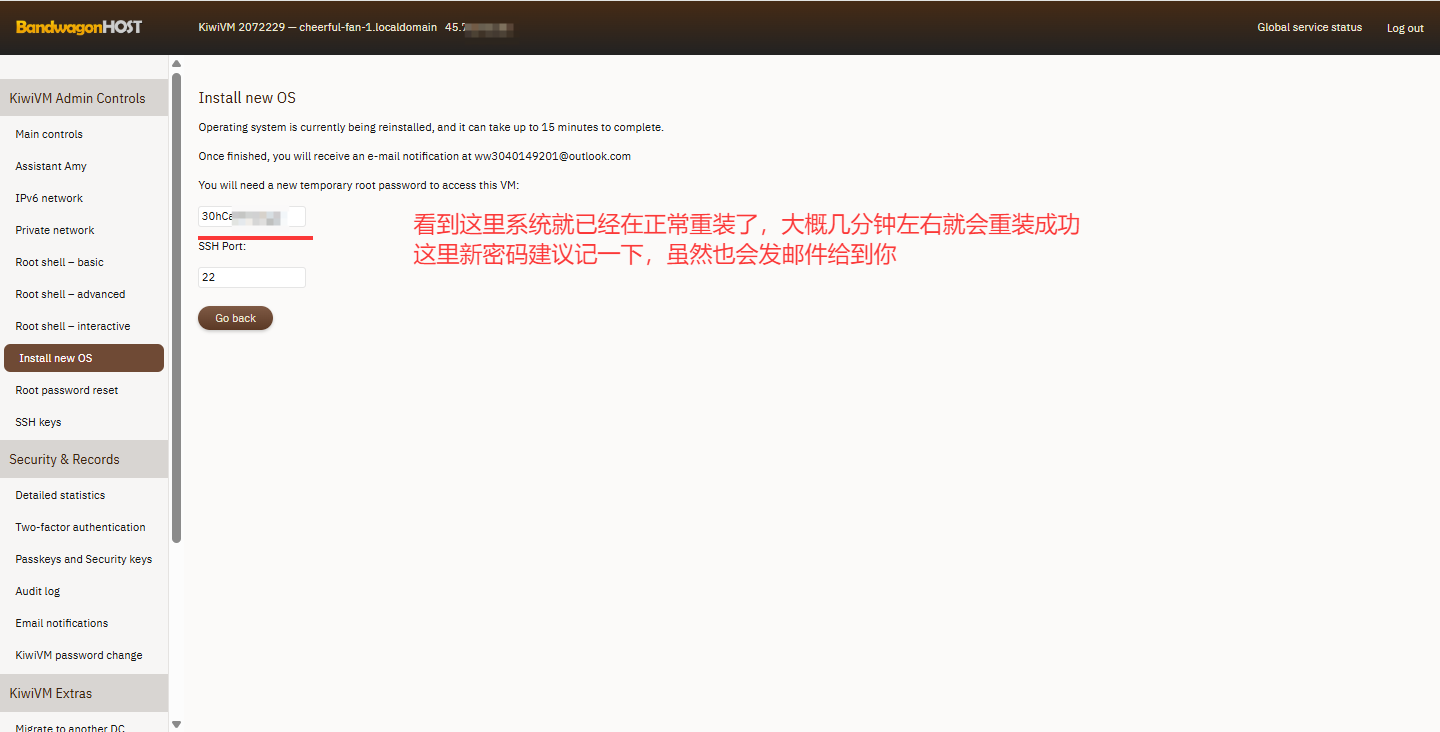
Task: Click Log out link
Action: pyautogui.click(x=1404, y=28)
